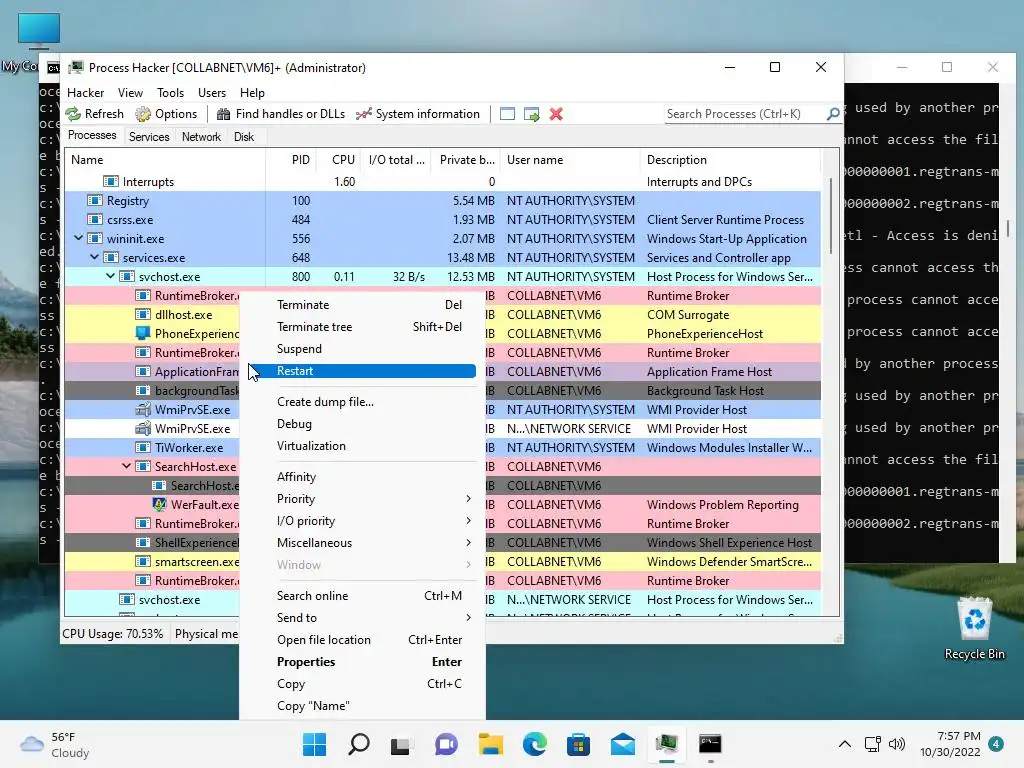Select the Registry process icon
The image size is (1024, 768).
(95, 200)
